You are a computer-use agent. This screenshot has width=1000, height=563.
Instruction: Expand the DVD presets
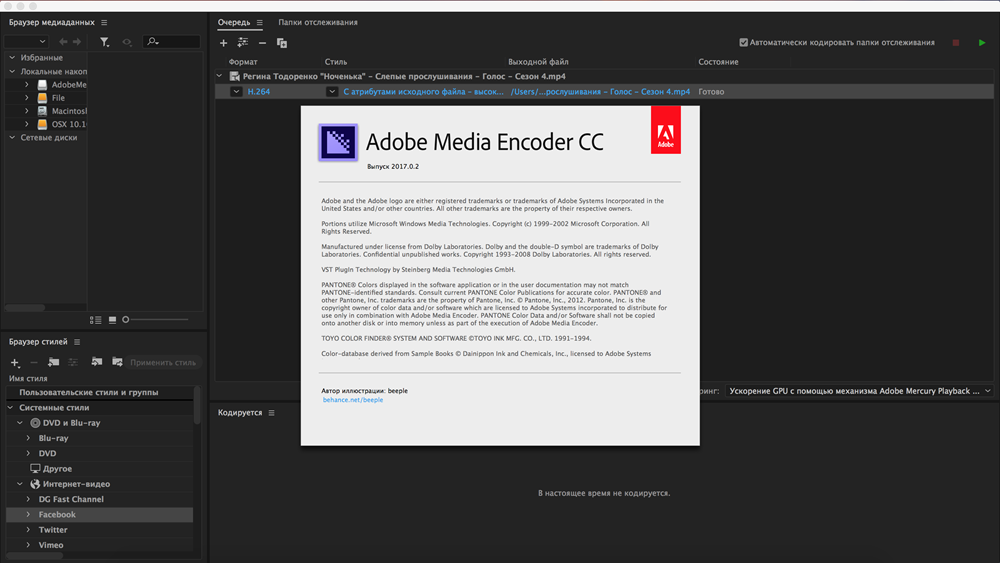(28, 453)
